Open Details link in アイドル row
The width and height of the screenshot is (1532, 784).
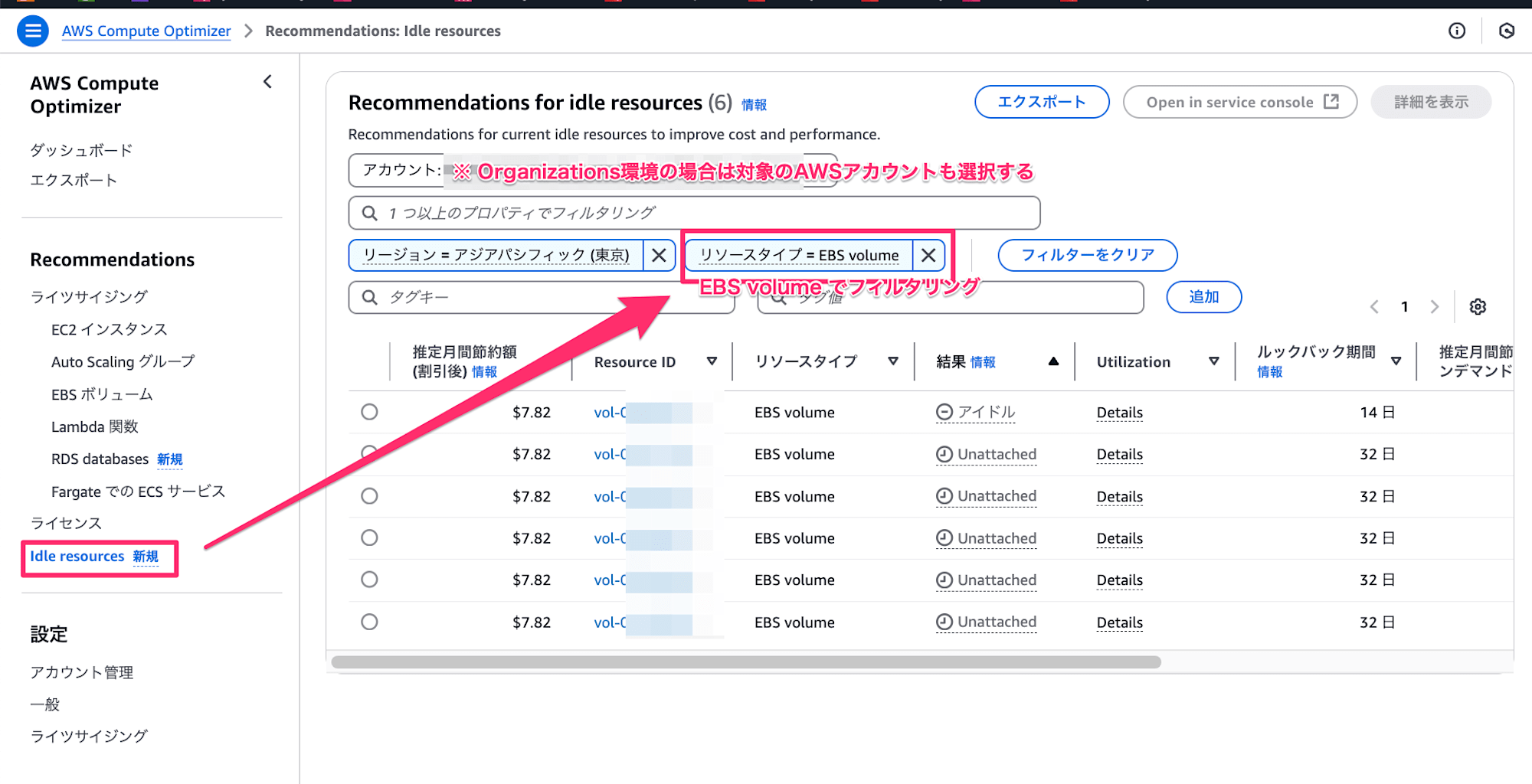pos(1120,413)
